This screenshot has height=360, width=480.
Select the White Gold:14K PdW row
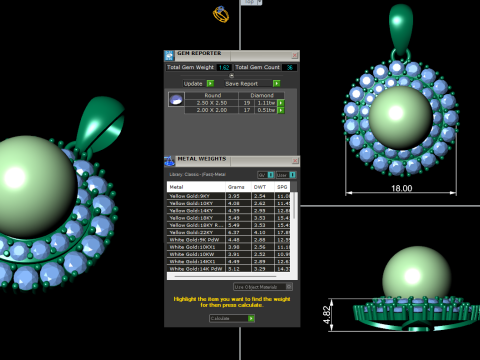click(x=229, y=269)
